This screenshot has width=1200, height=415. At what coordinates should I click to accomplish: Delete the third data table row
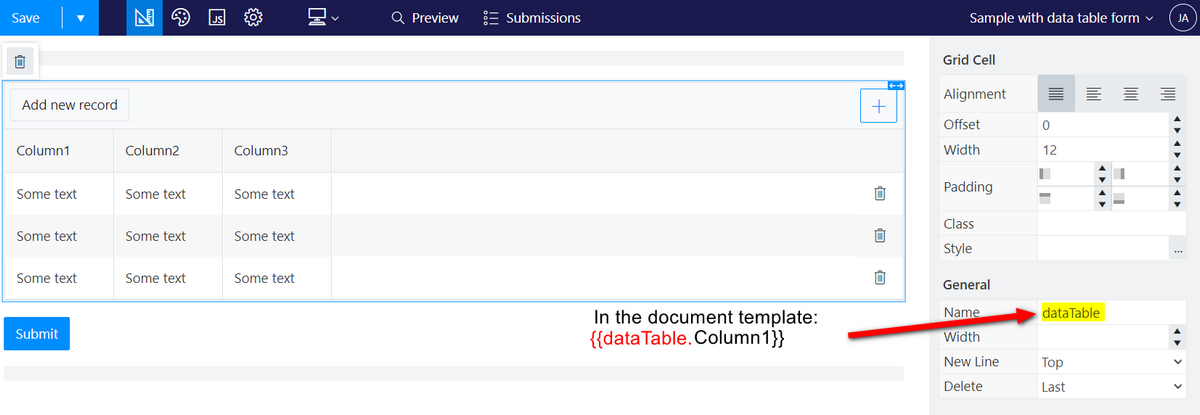pos(879,278)
